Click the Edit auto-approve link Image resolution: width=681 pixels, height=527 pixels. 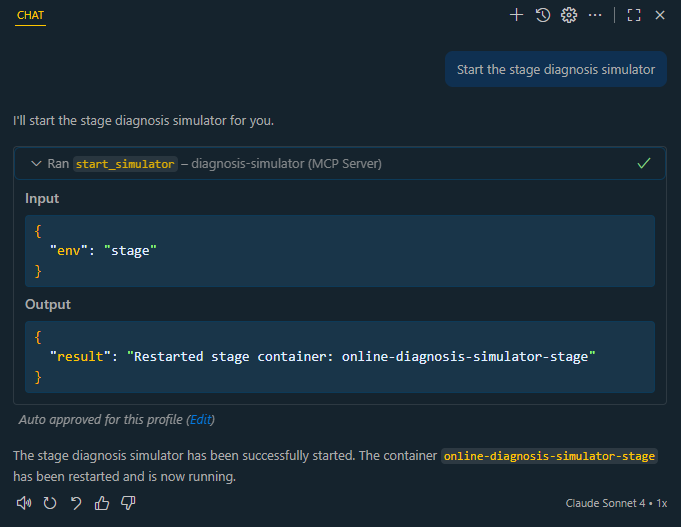201,420
